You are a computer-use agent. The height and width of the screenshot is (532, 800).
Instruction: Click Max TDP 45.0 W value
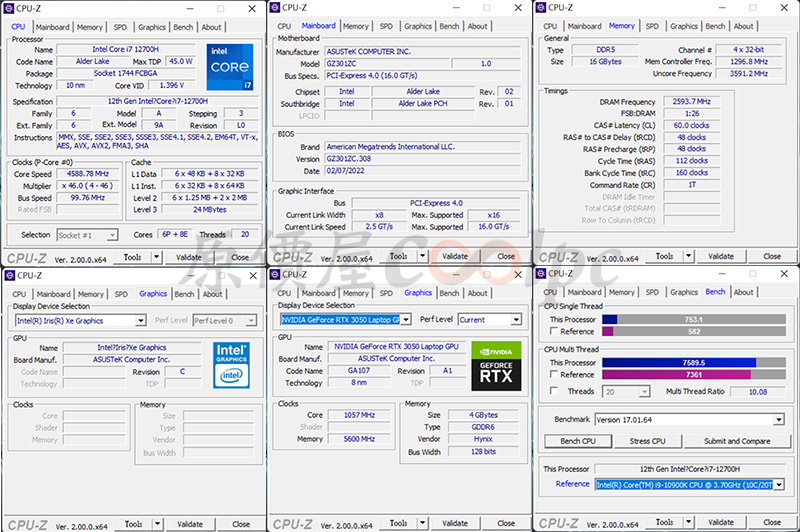pos(181,61)
